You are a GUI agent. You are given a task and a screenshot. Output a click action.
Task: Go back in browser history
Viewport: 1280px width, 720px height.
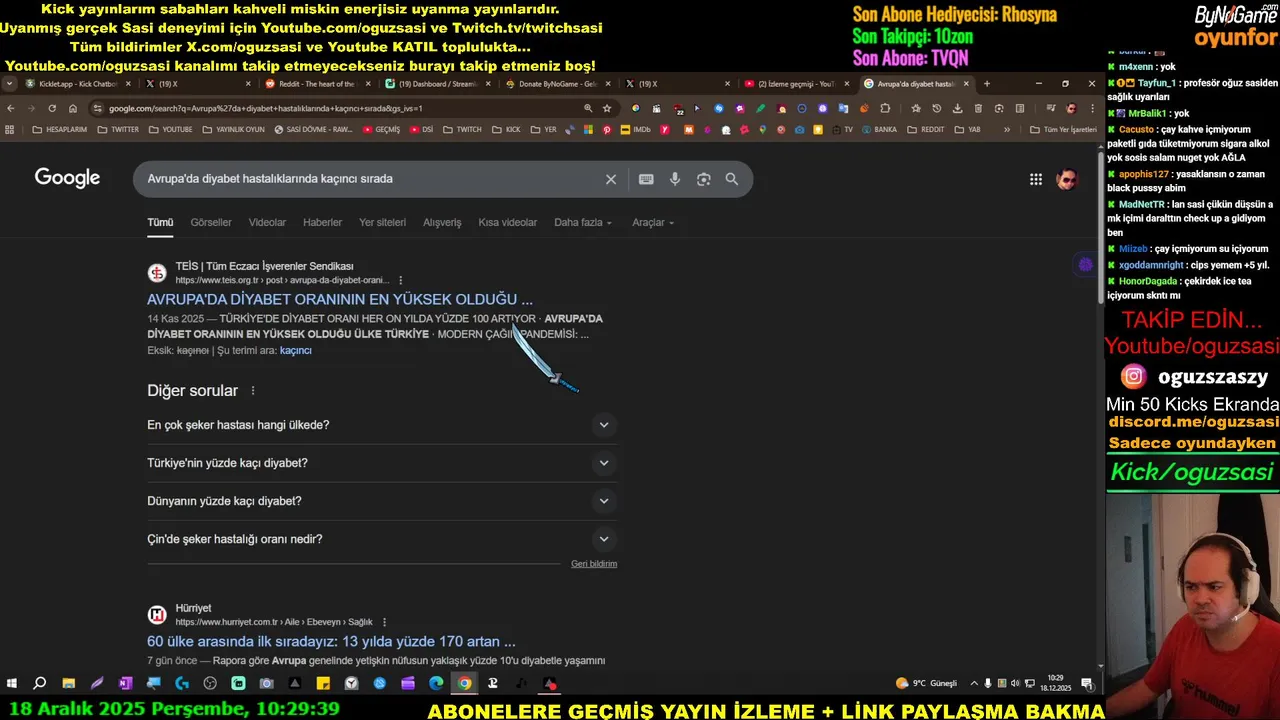[11, 108]
